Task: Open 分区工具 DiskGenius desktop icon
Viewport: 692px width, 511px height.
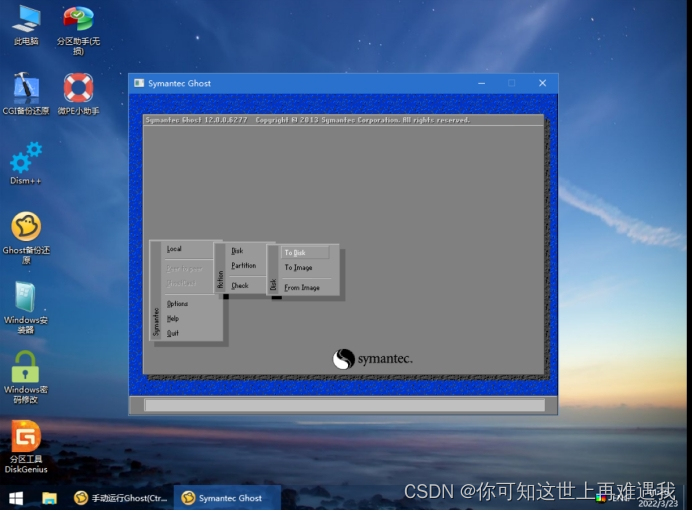Action: click(26, 447)
